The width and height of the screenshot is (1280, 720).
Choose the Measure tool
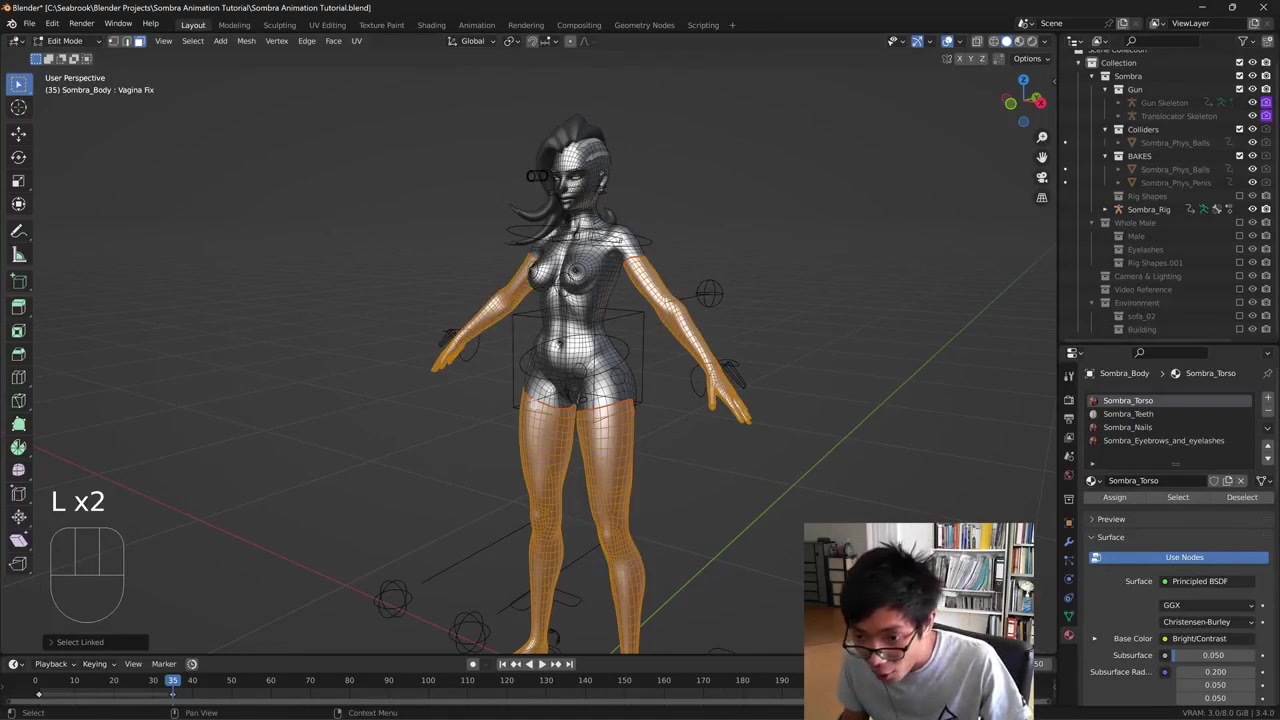[x=18, y=256]
